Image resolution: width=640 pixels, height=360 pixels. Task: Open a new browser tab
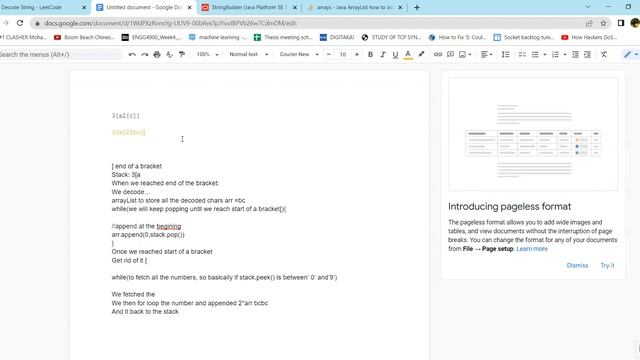[417, 7]
